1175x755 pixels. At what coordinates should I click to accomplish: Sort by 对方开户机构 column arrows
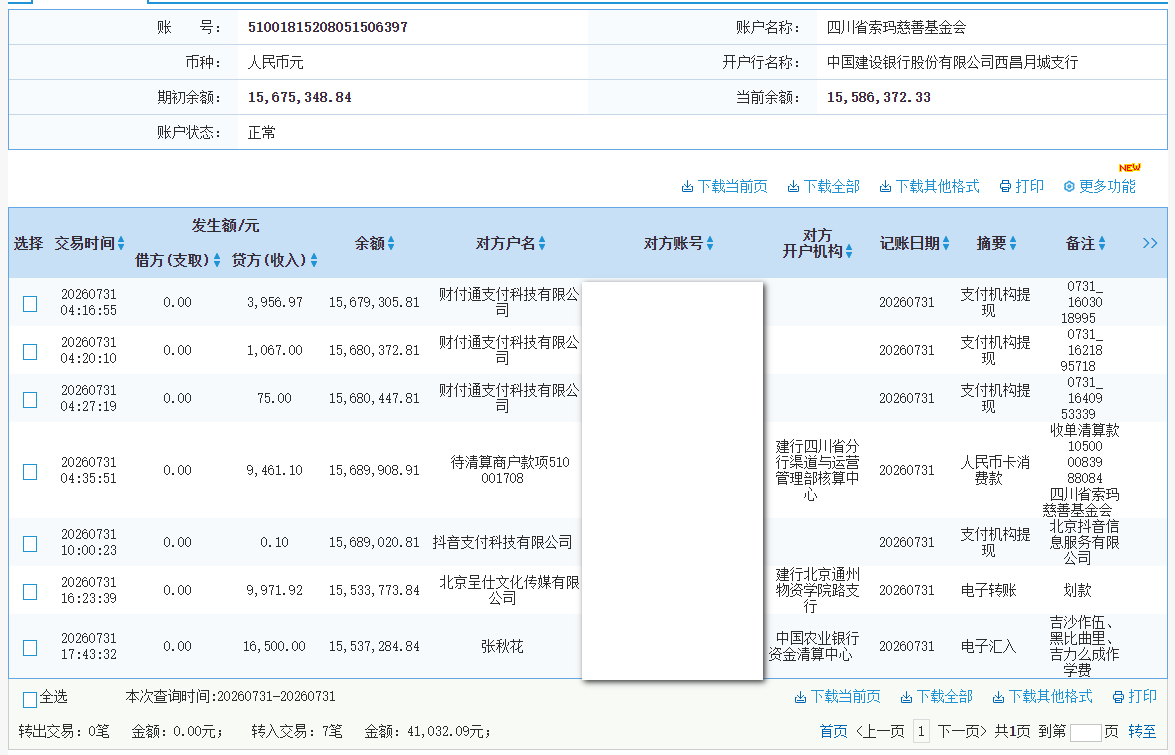pyautogui.click(x=849, y=252)
